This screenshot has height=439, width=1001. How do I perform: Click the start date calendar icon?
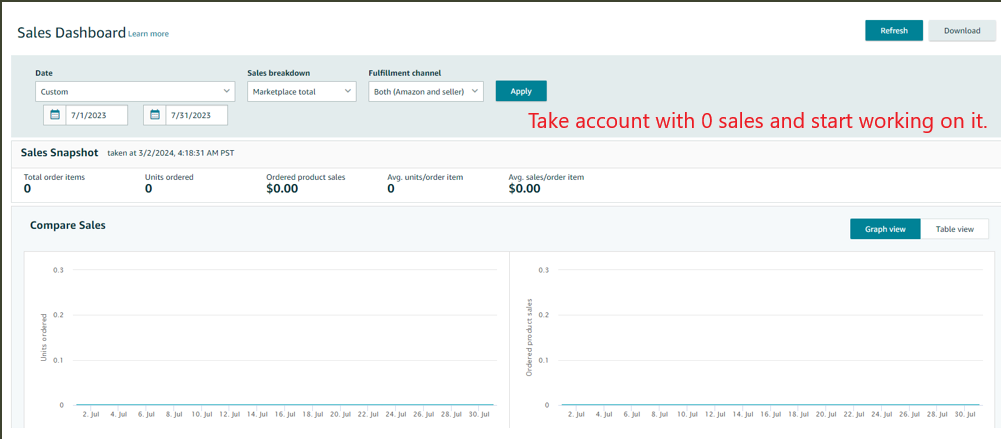(x=55, y=116)
